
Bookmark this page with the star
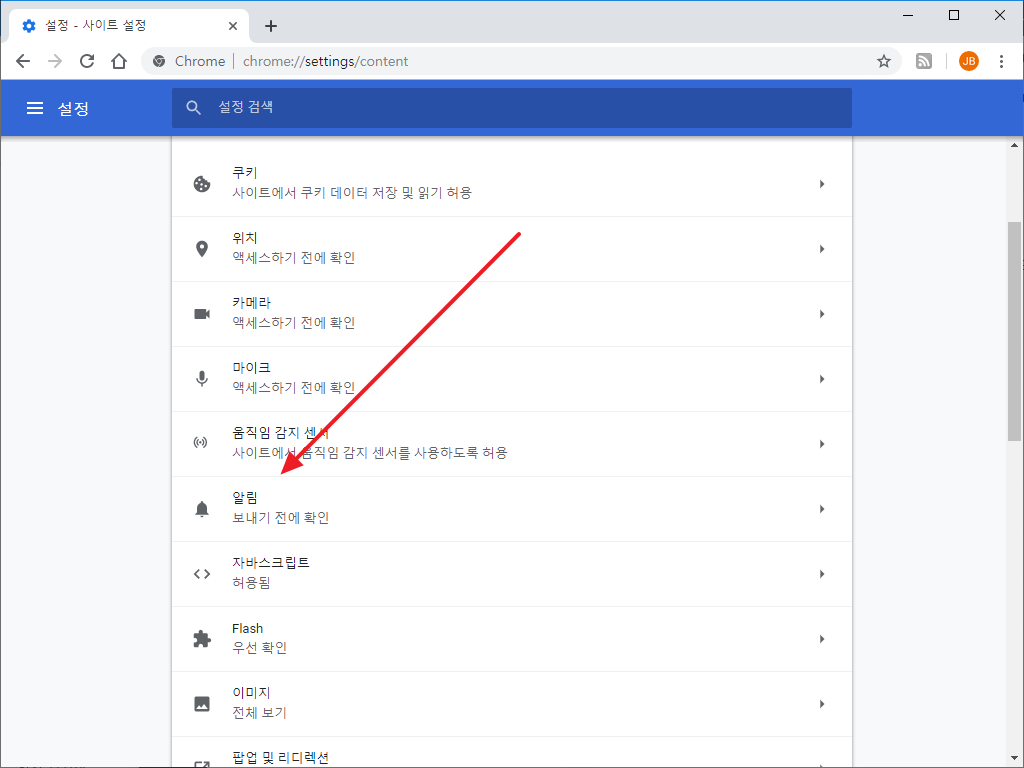(884, 61)
